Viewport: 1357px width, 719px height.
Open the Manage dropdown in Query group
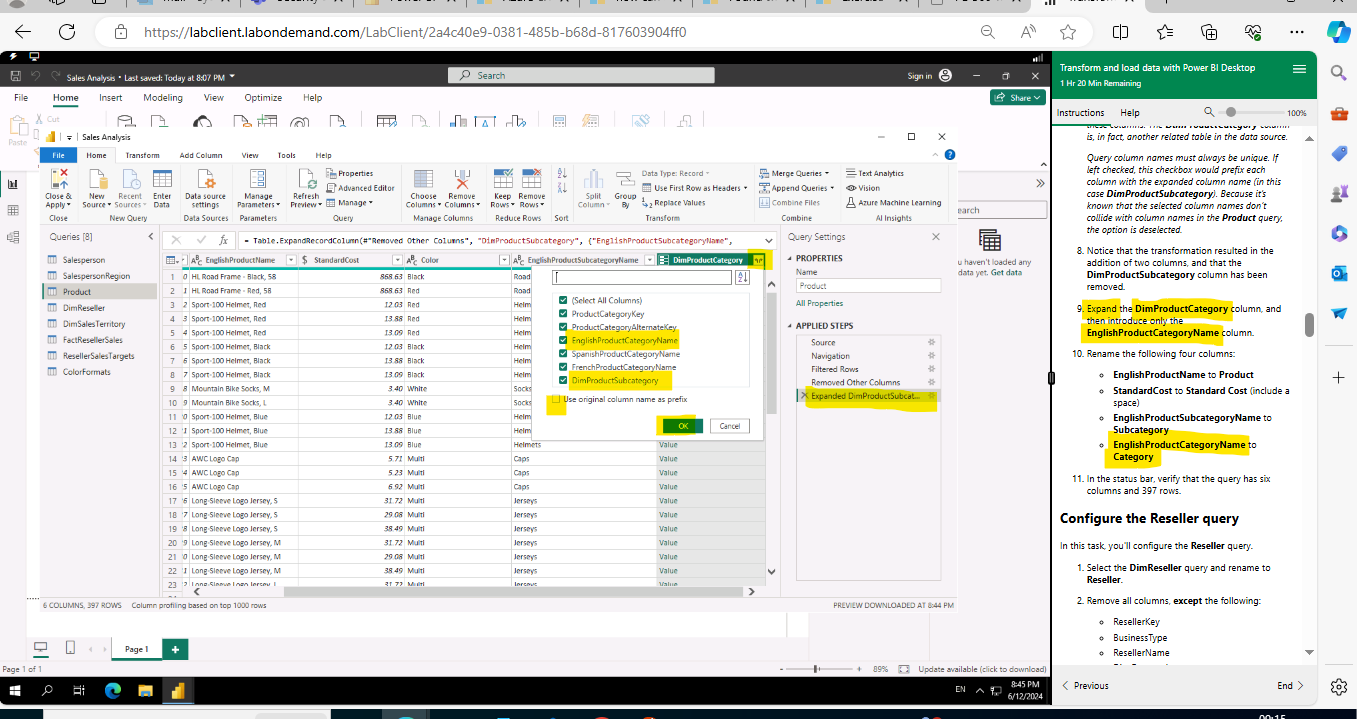pos(370,202)
